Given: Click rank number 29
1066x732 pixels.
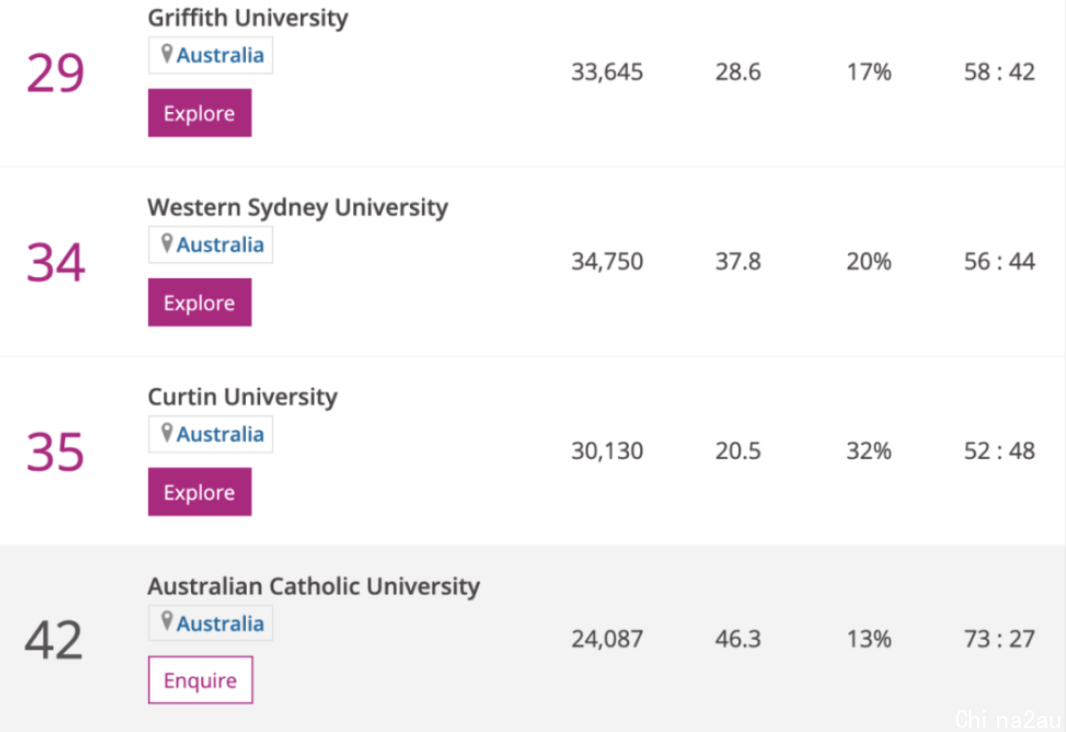Looking at the screenshot, I should click(x=55, y=73).
